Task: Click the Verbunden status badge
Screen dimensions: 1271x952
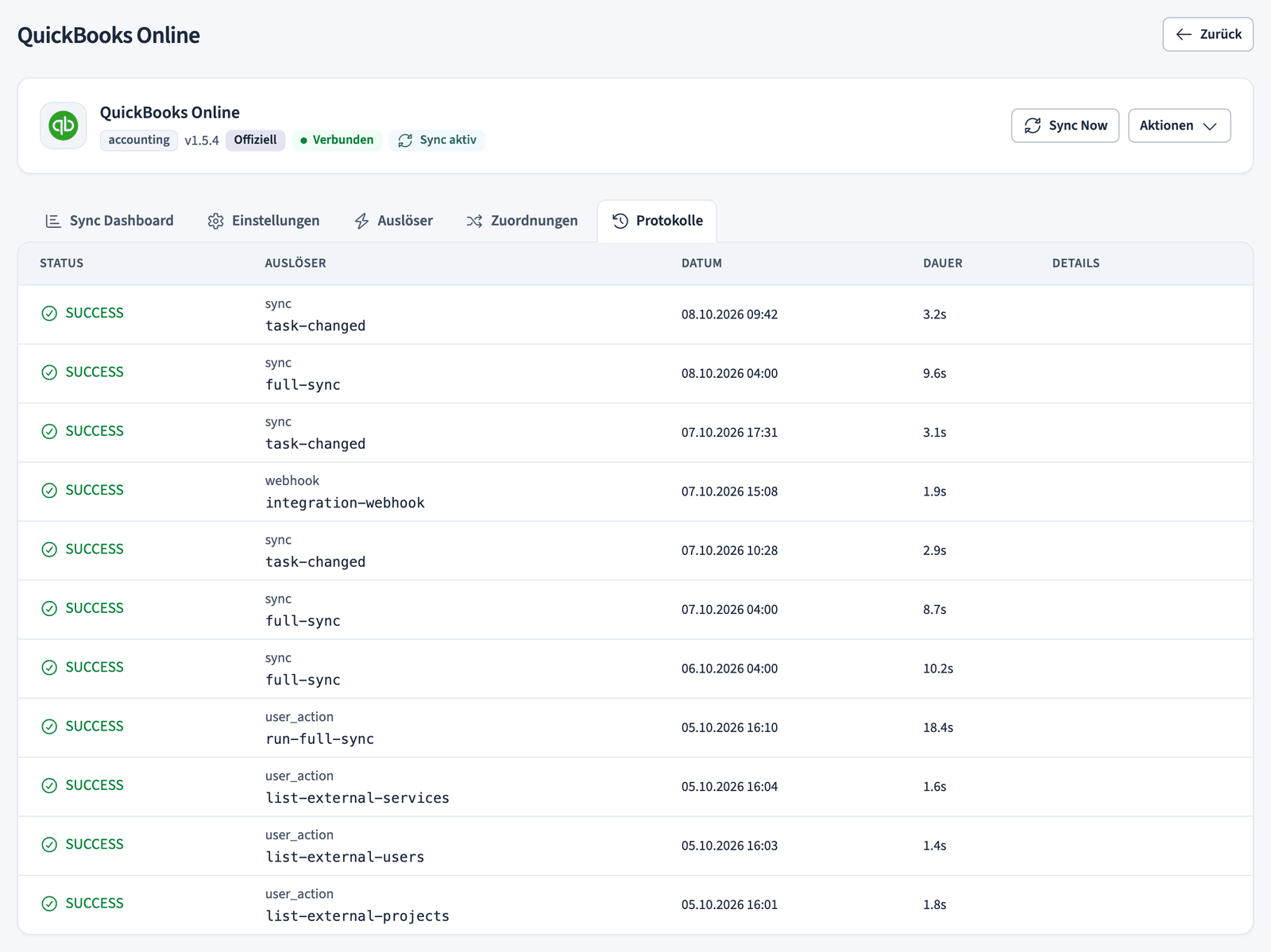Action: tap(337, 141)
